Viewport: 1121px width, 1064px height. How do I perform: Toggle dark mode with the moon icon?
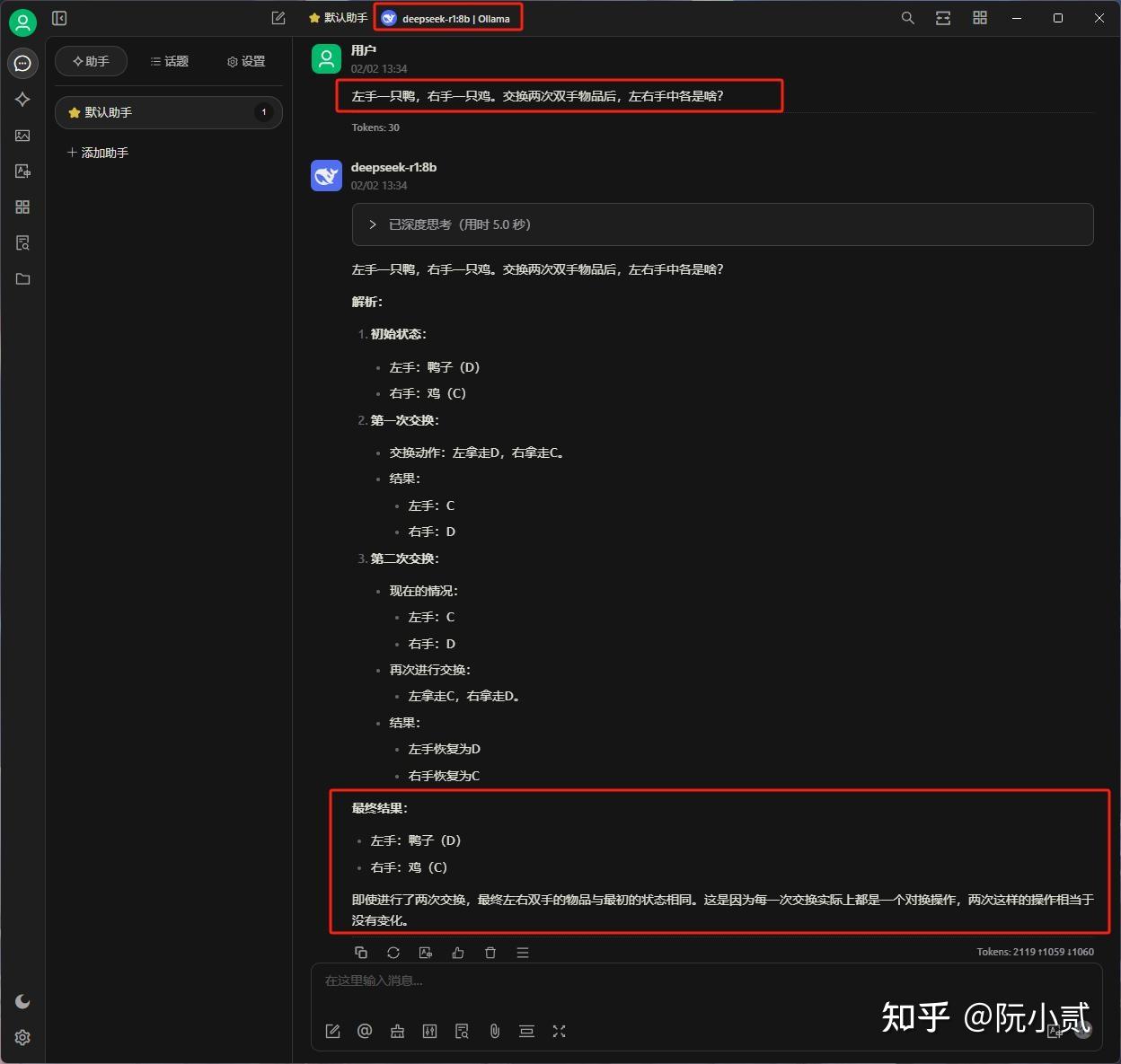pyautogui.click(x=22, y=1000)
